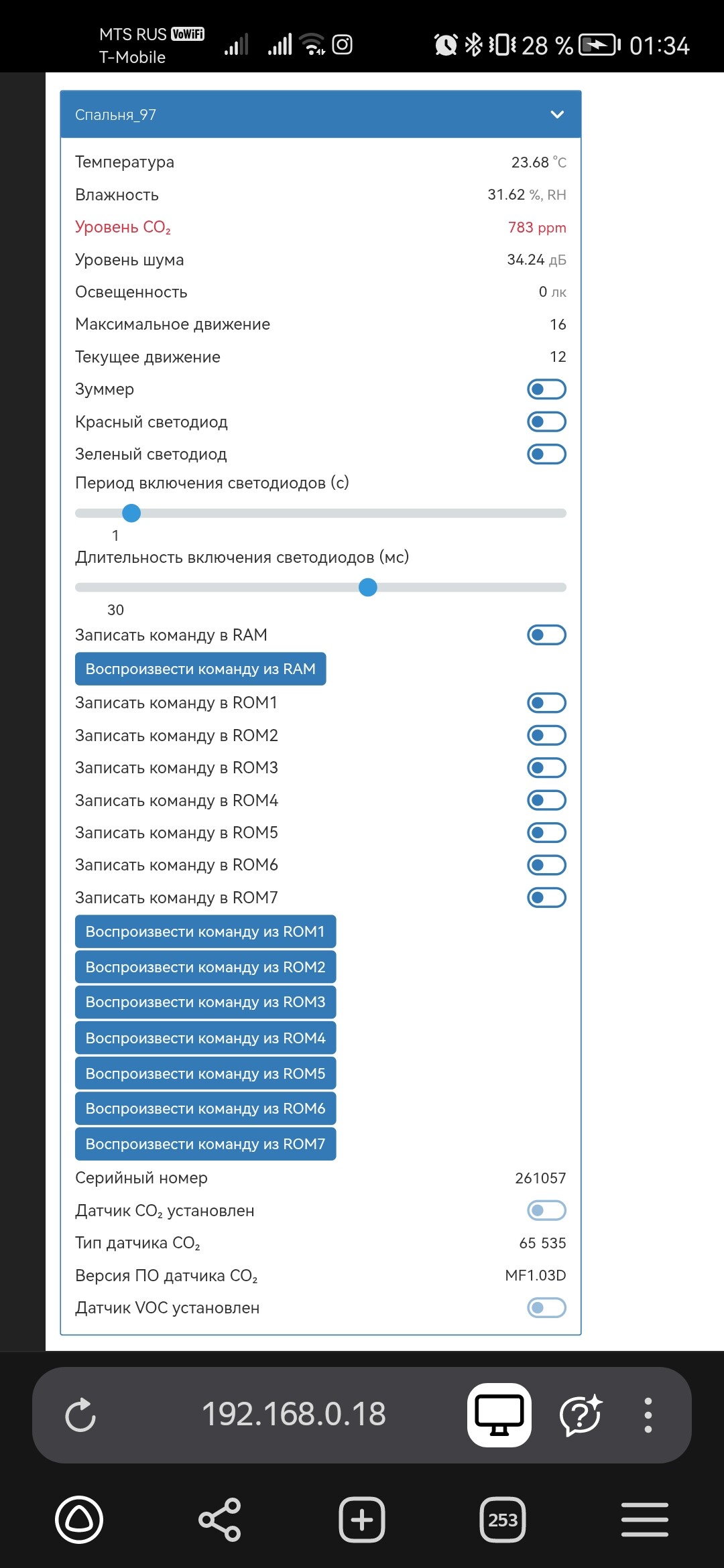The width and height of the screenshot is (724, 1568).
Task: Tap the Alice assistant home icon
Action: 79,1519
